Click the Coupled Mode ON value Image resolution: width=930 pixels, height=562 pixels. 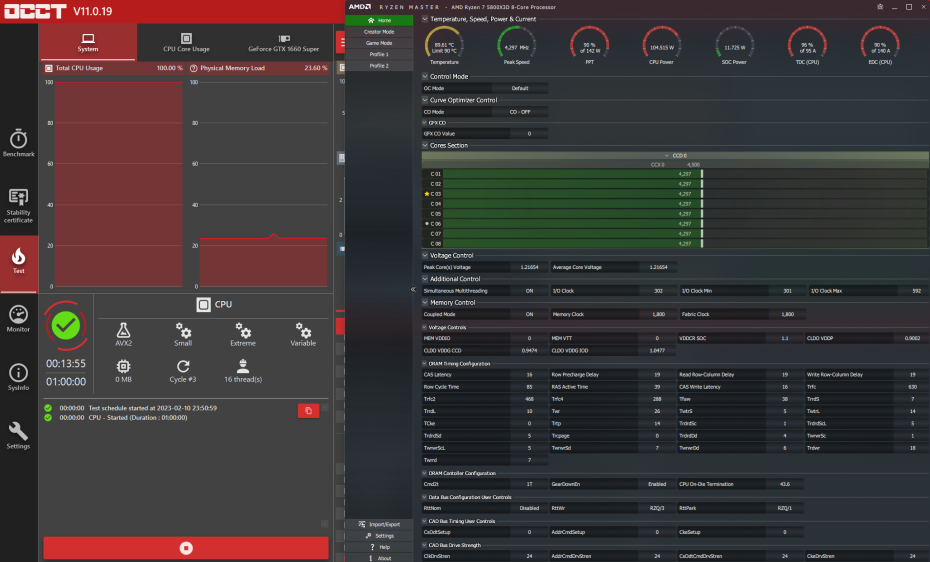click(529, 314)
